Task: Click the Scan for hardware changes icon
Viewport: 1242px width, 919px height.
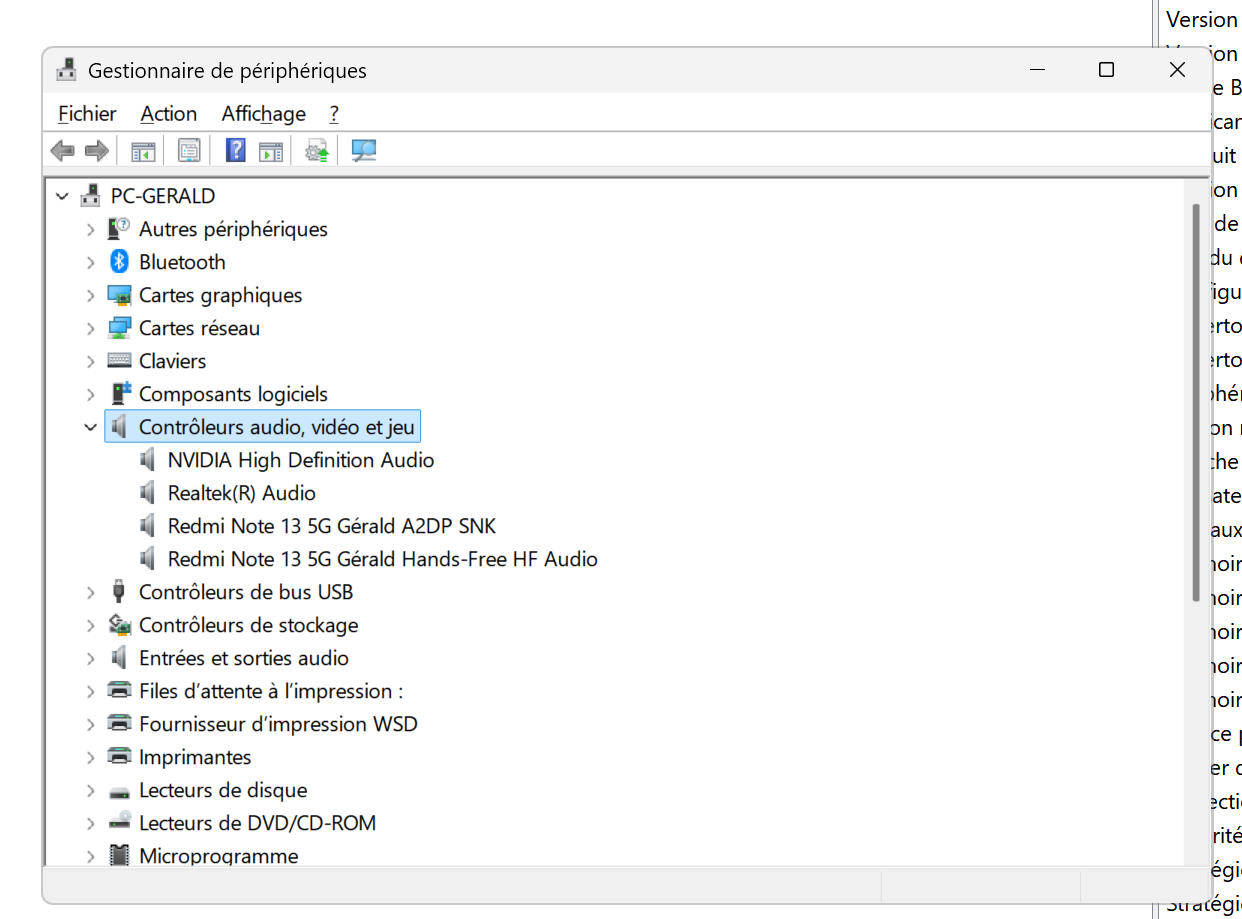Action: tap(364, 151)
